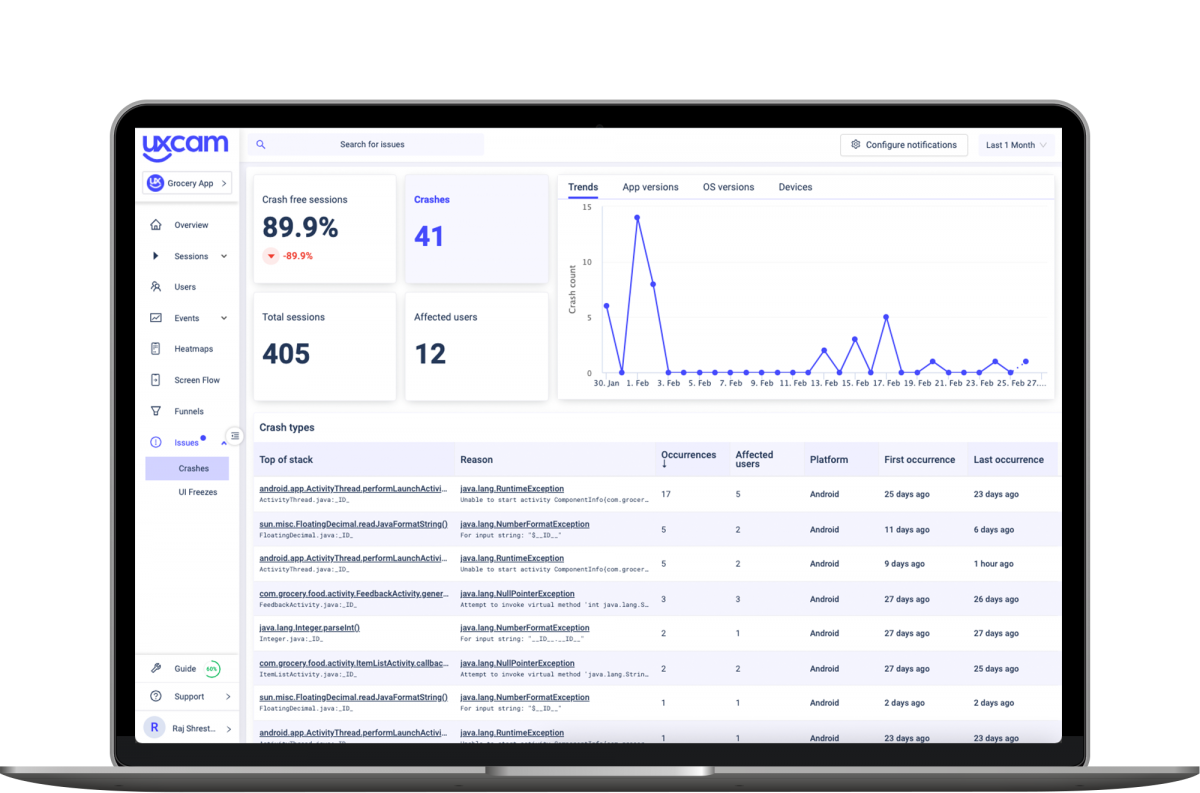
Task: Click the Guide wrench icon
Action: pos(155,668)
